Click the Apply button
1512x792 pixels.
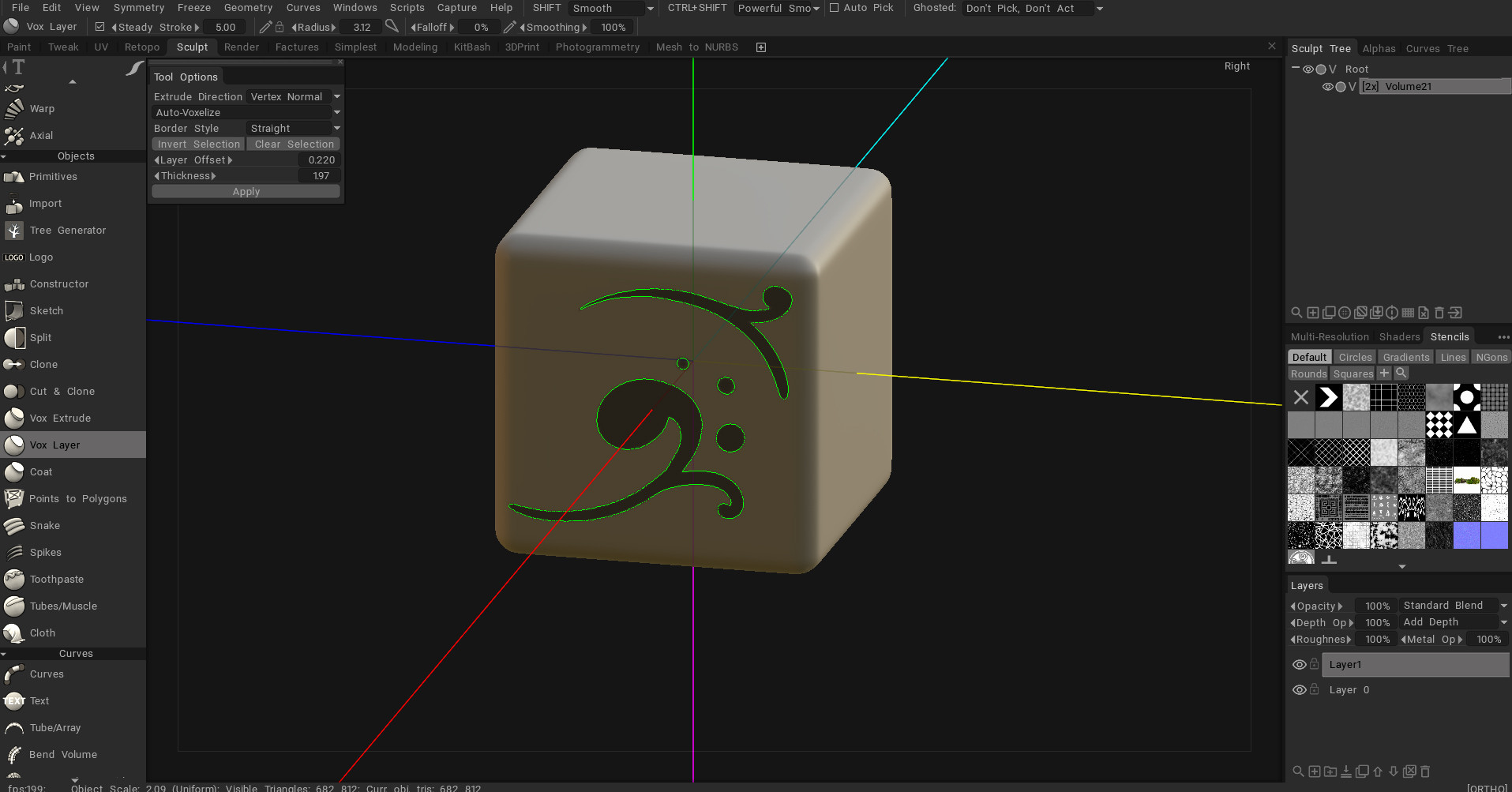pyautogui.click(x=246, y=192)
